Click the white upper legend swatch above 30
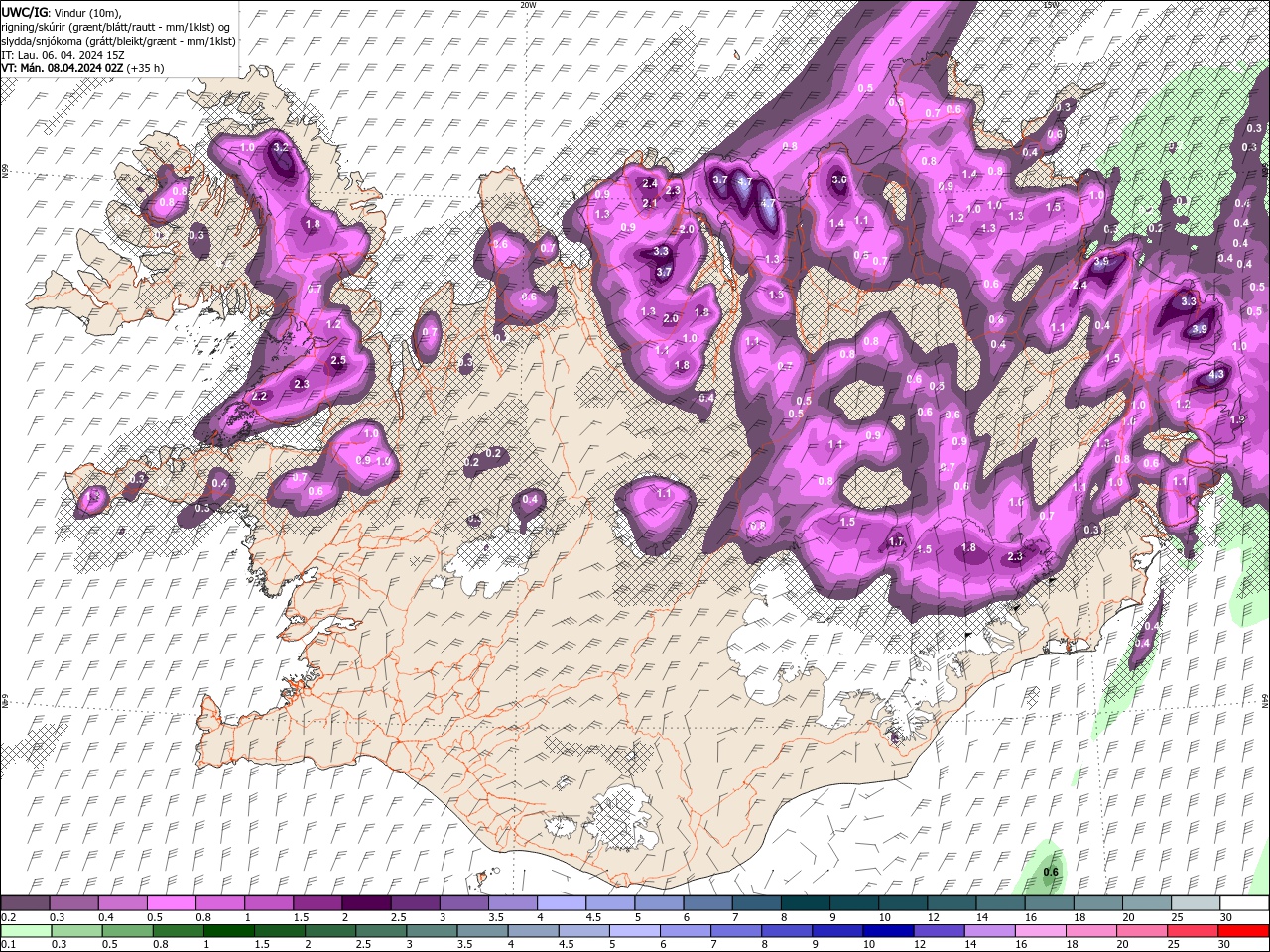 coord(1244,903)
